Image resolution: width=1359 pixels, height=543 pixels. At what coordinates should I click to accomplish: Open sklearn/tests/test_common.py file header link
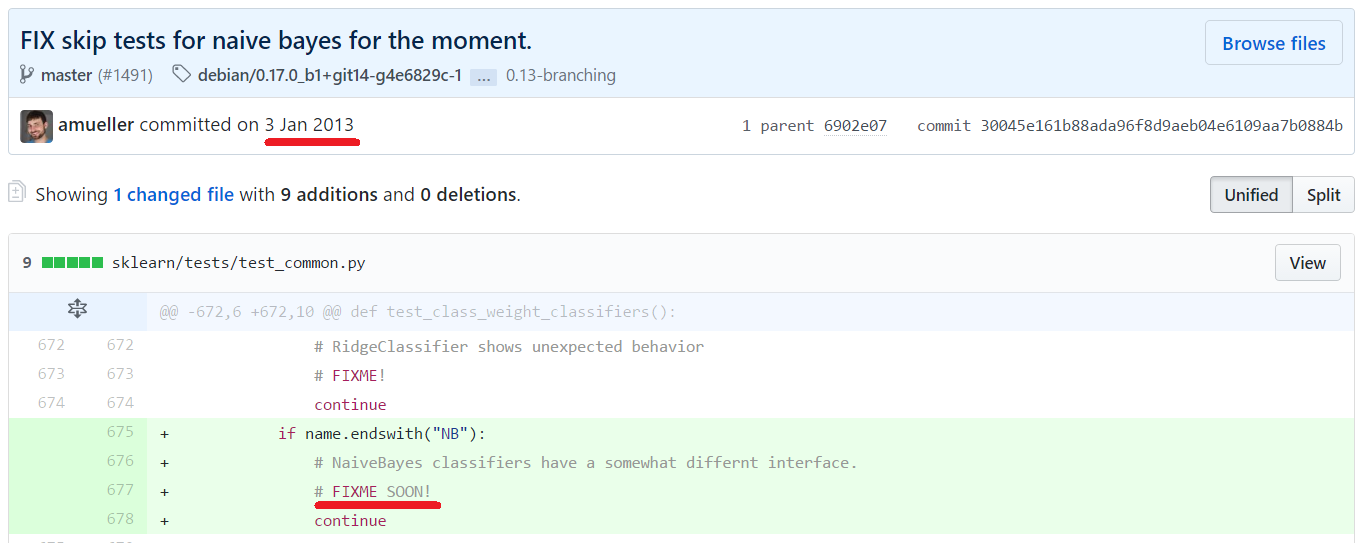click(x=238, y=264)
